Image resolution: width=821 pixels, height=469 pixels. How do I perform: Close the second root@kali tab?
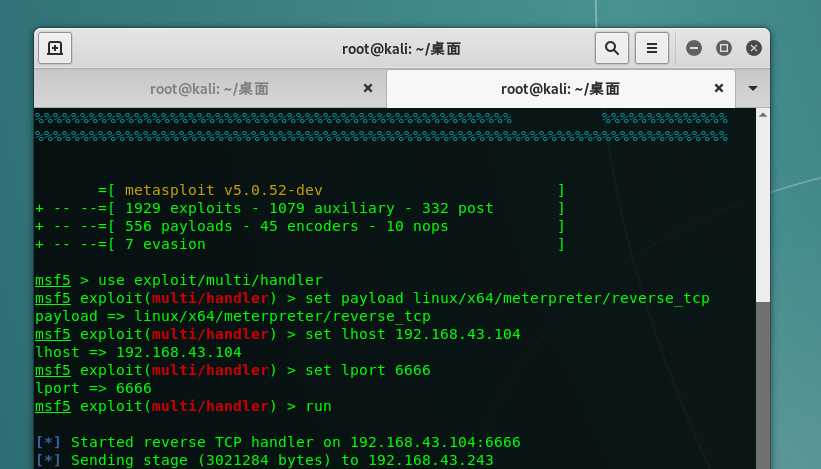pyautogui.click(x=719, y=88)
